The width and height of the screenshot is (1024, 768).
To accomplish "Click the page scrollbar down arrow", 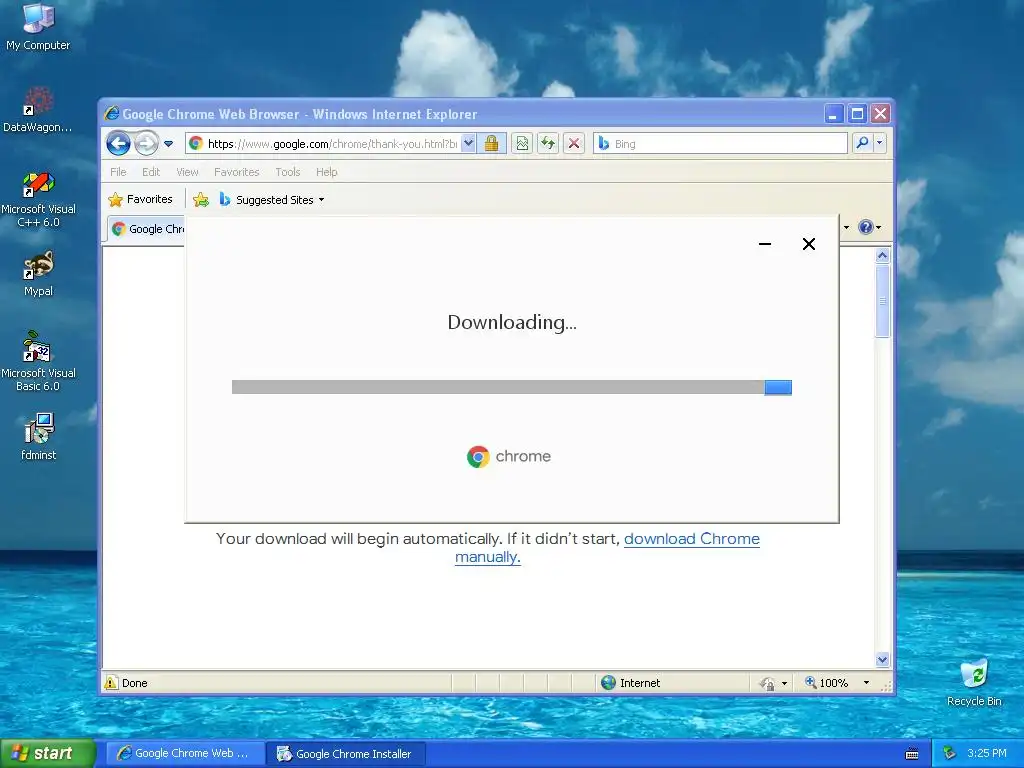I will click(882, 660).
